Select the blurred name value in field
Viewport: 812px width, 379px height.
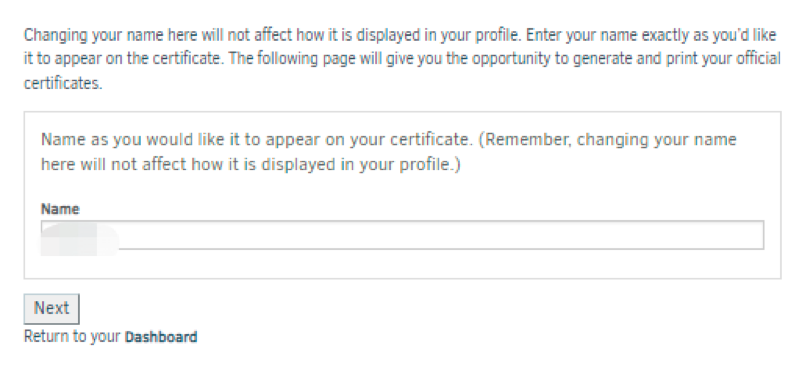tap(80, 239)
